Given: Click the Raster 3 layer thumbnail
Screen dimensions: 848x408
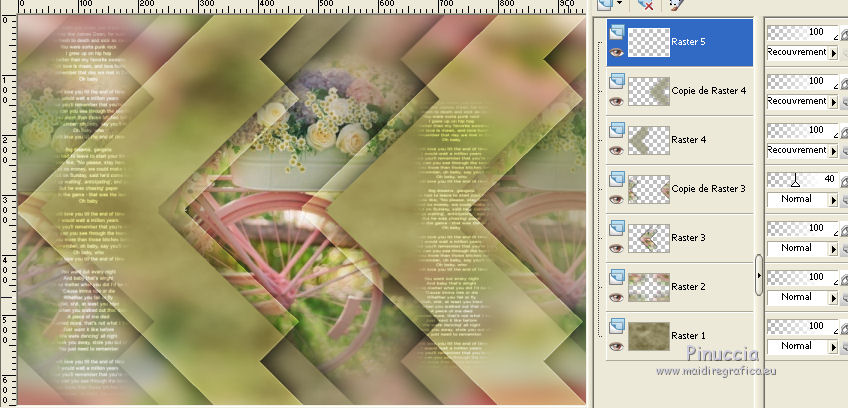Looking at the screenshot, I should (649, 238).
